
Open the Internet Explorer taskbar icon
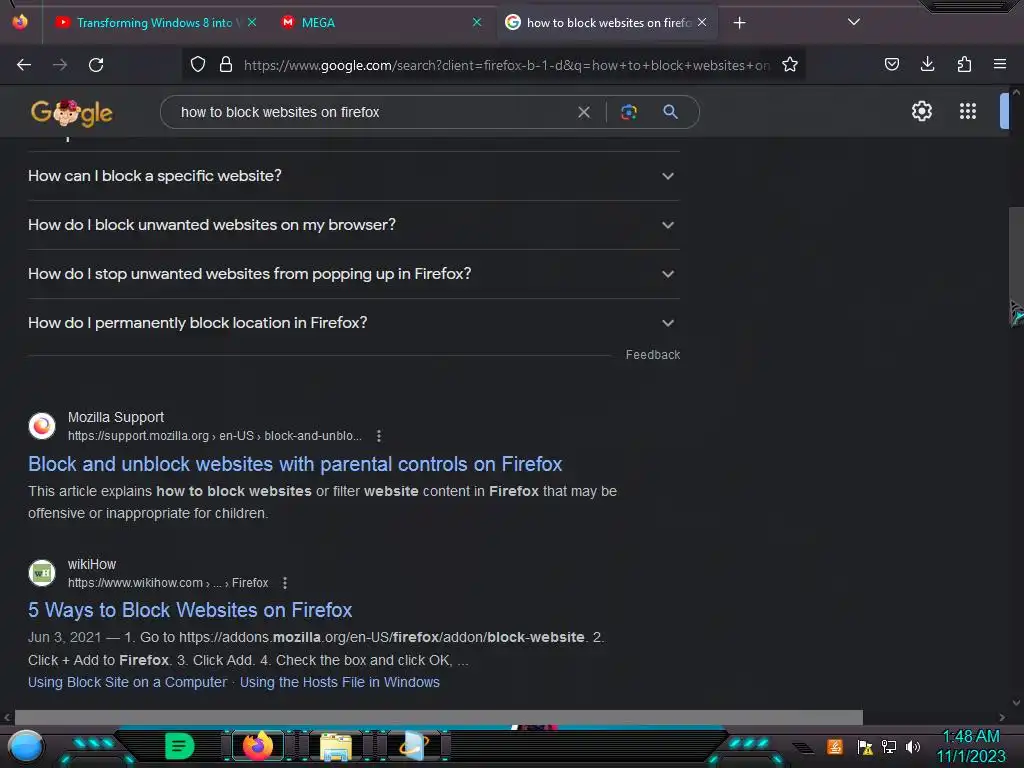(413, 746)
